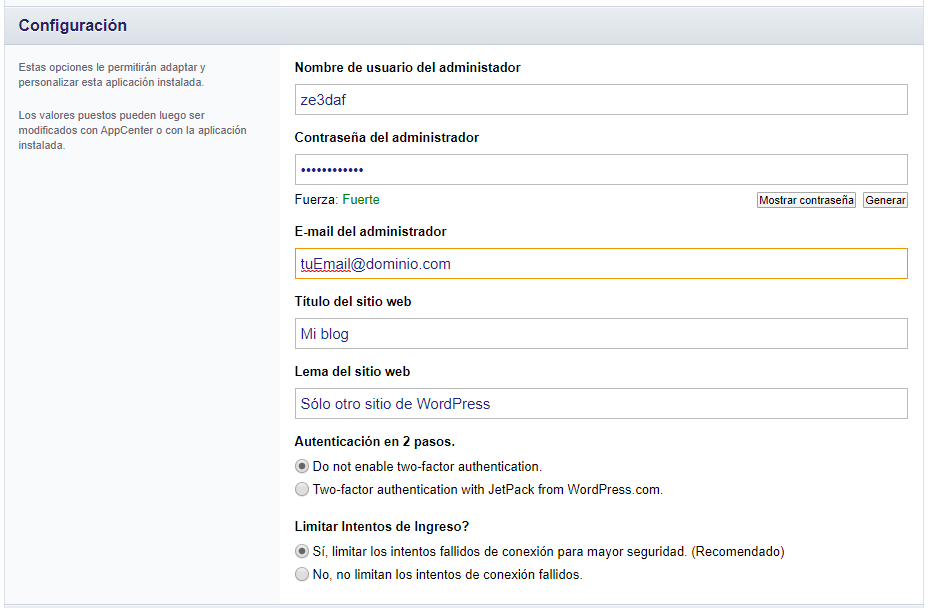
Task: Focus the Contraseña del administrador password box
Action: [601, 169]
